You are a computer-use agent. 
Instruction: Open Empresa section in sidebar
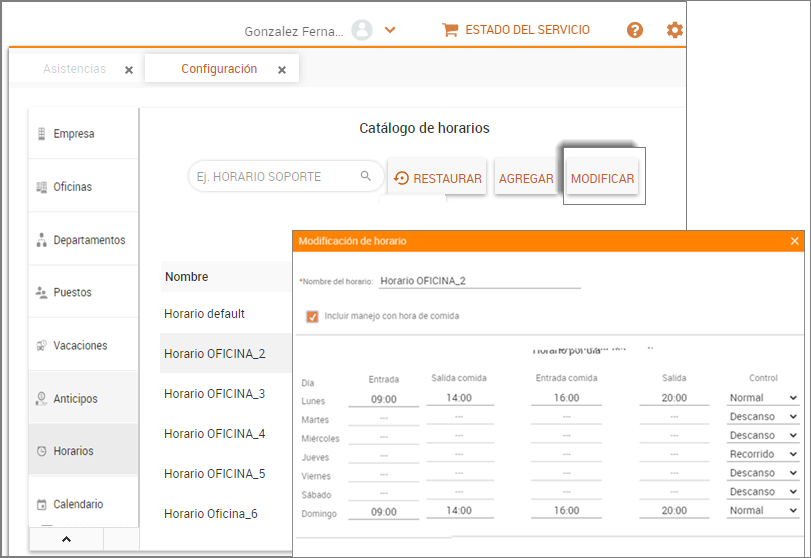[x=73, y=134]
